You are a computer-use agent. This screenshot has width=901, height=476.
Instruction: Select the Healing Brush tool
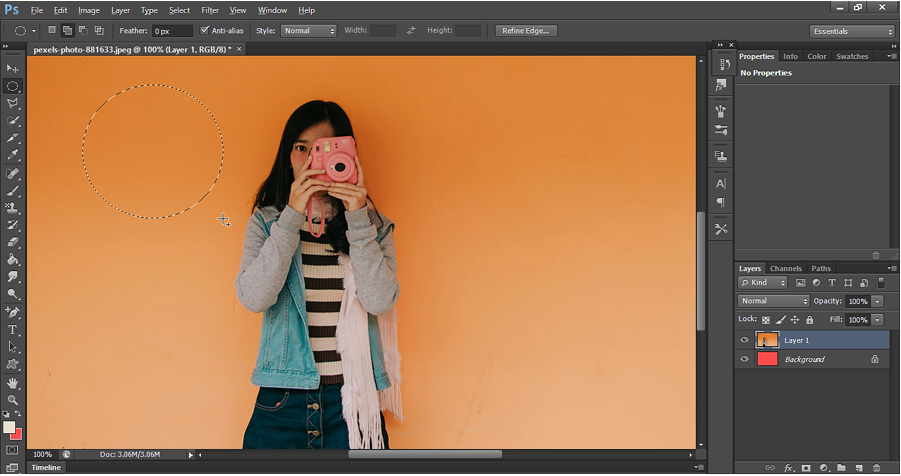[x=12, y=174]
